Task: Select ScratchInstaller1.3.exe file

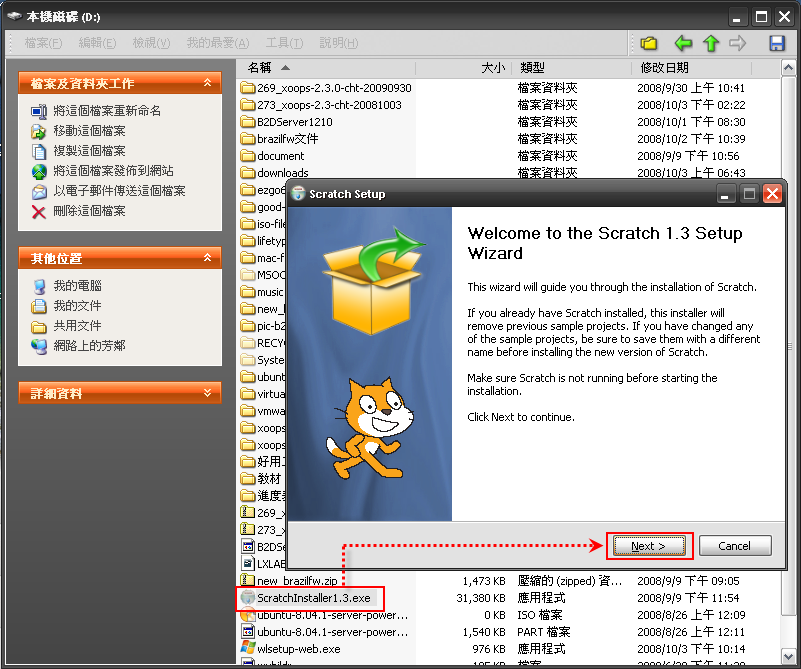Action: click(313, 598)
